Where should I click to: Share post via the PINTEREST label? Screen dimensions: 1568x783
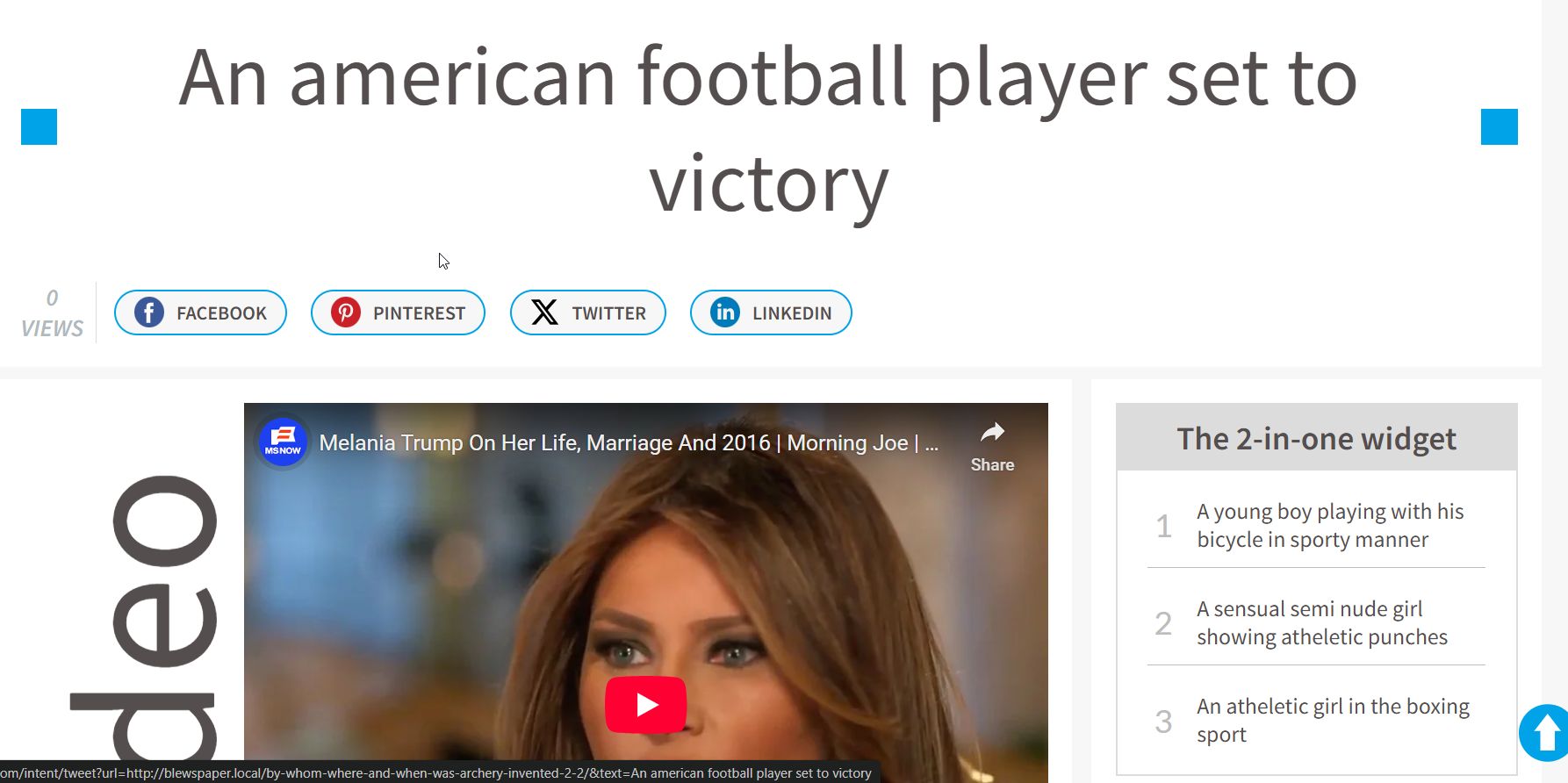tap(419, 313)
